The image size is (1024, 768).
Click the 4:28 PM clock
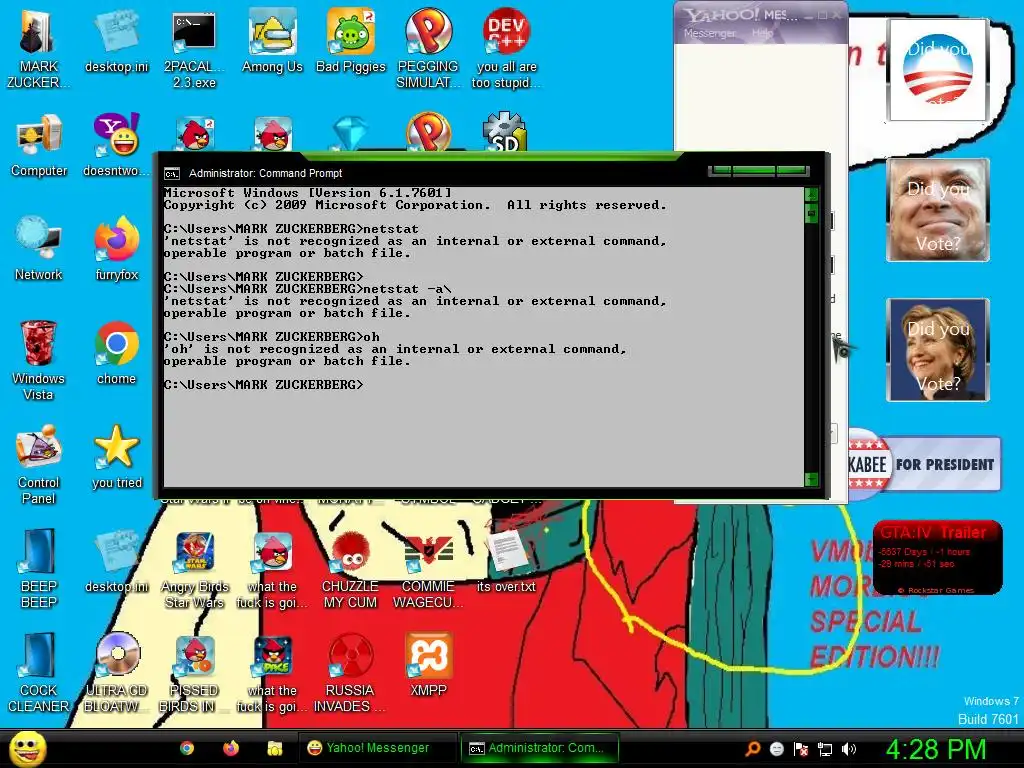(x=935, y=749)
